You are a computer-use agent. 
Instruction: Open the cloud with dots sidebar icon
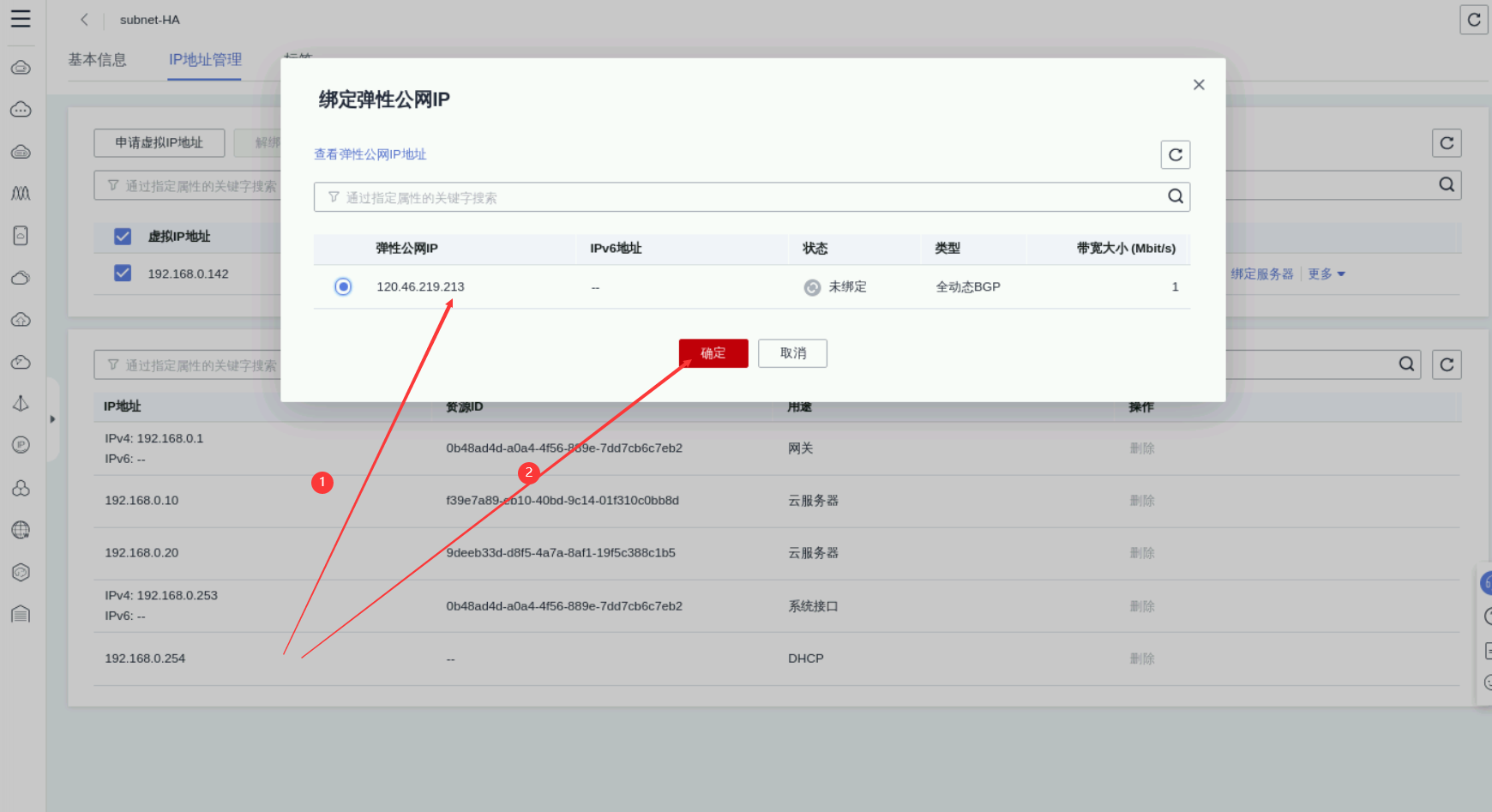[21, 110]
